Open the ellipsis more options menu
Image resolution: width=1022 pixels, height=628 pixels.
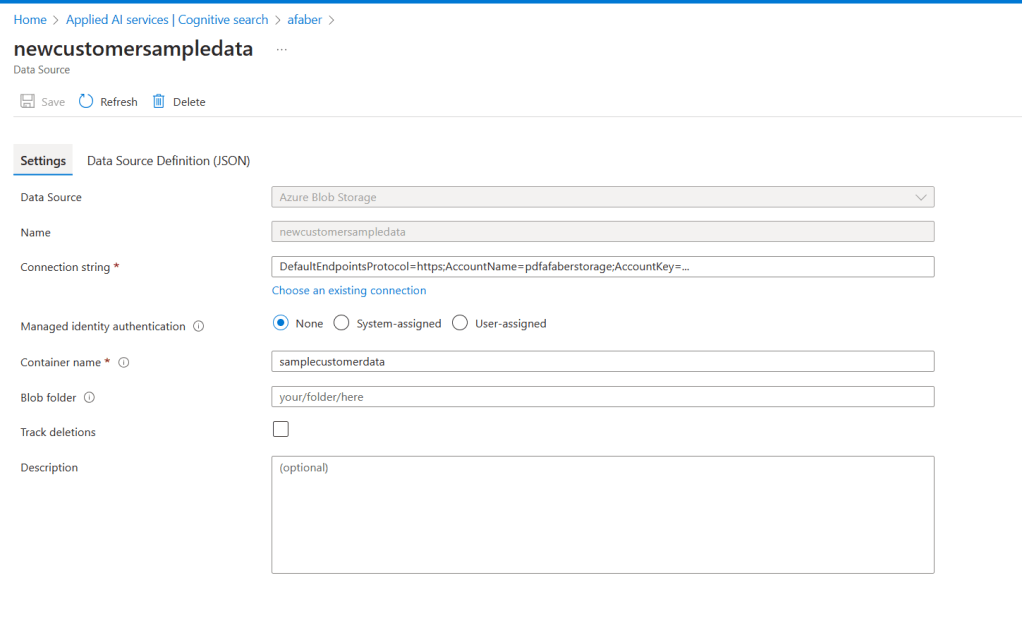coord(281,49)
